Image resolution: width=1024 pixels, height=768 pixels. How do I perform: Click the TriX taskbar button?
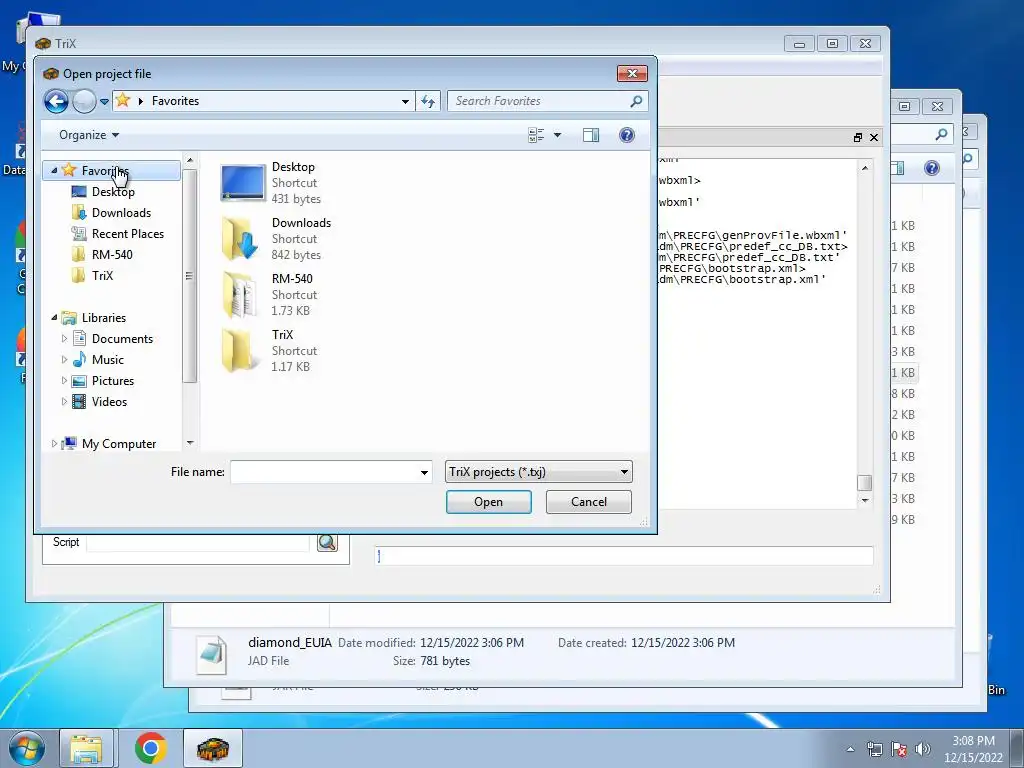pos(213,748)
